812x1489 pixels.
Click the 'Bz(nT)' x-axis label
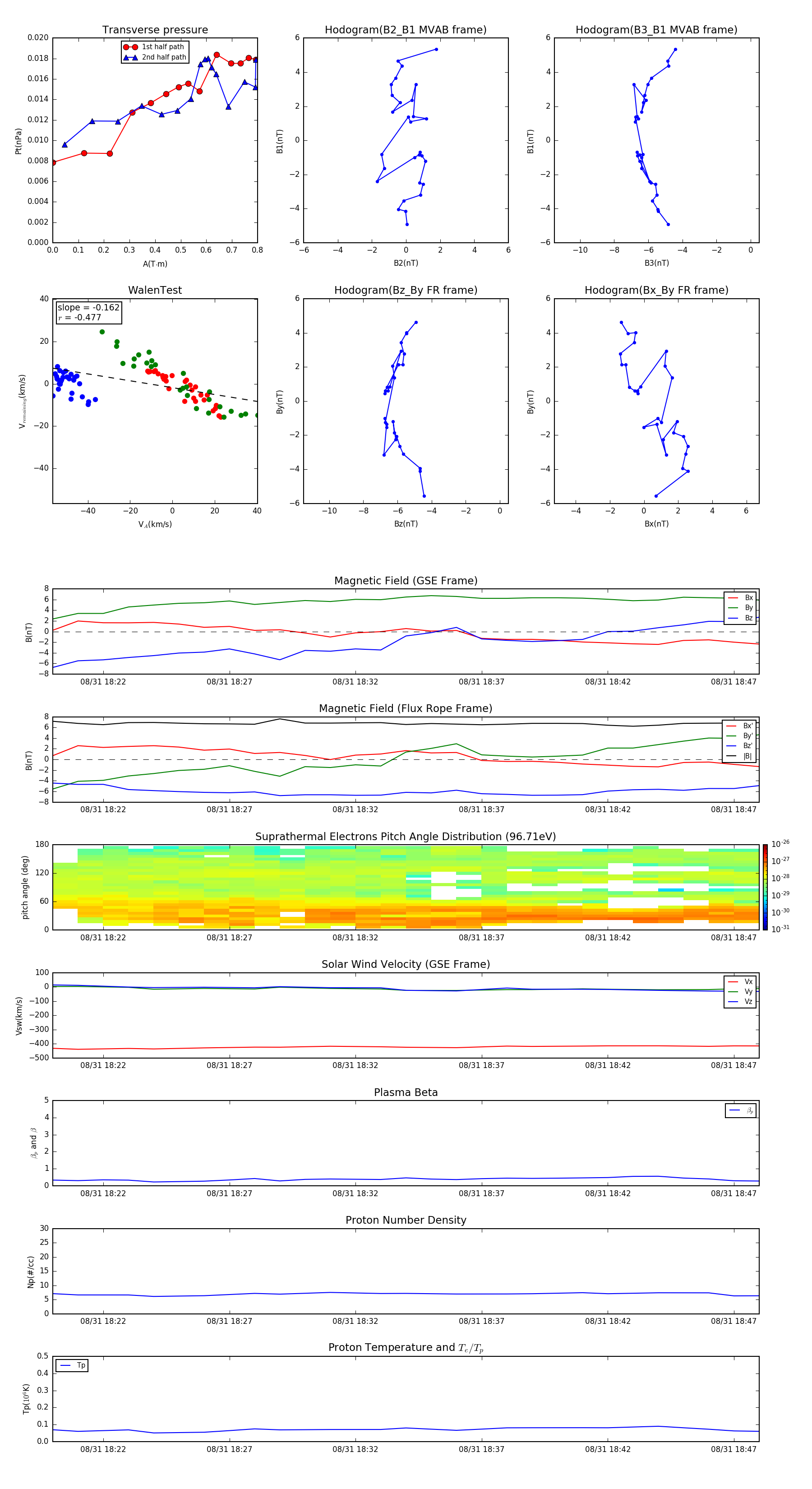[x=406, y=524]
